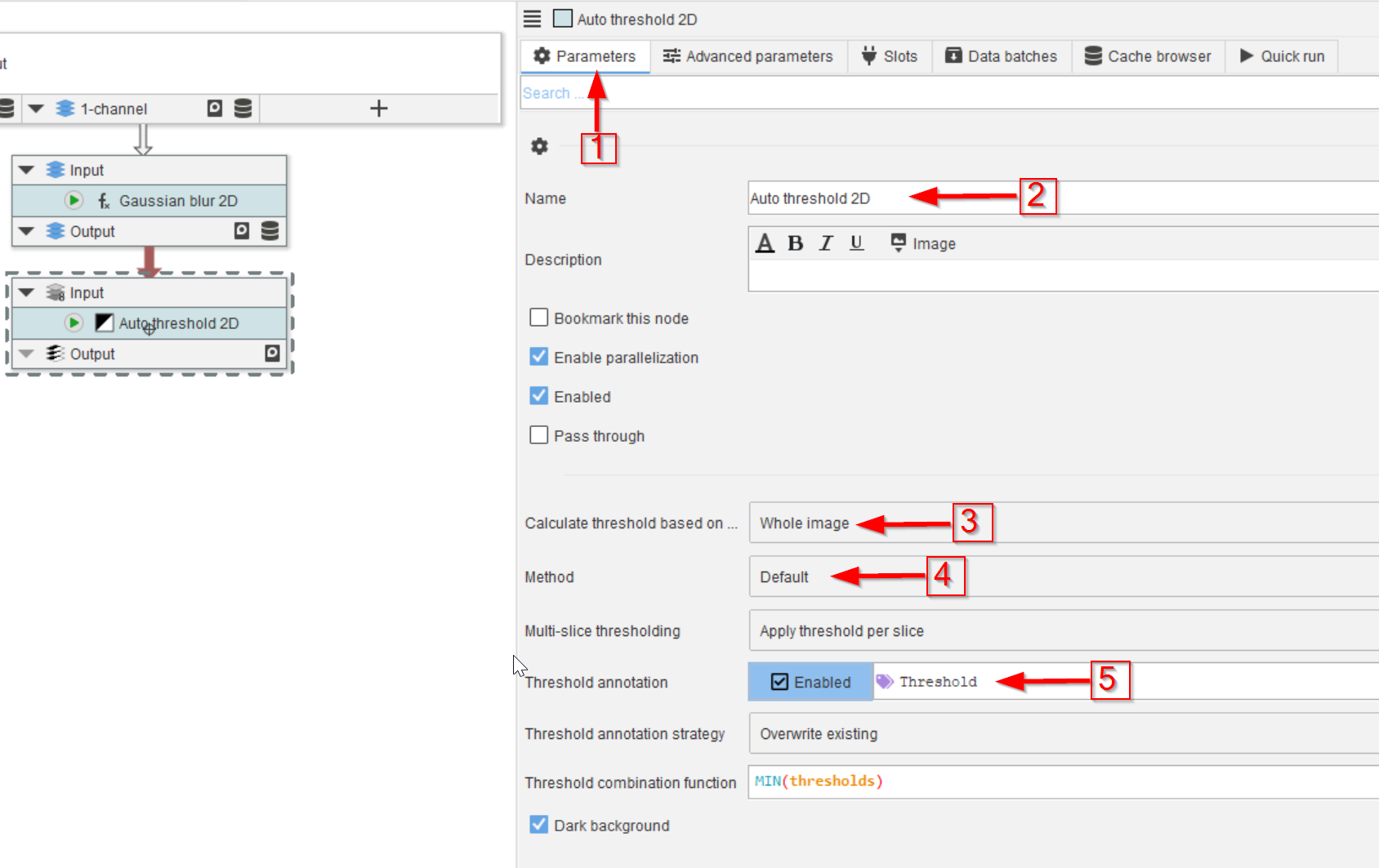
Task: Toggle Bookmark this node checkbox
Action: (x=539, y=318)
